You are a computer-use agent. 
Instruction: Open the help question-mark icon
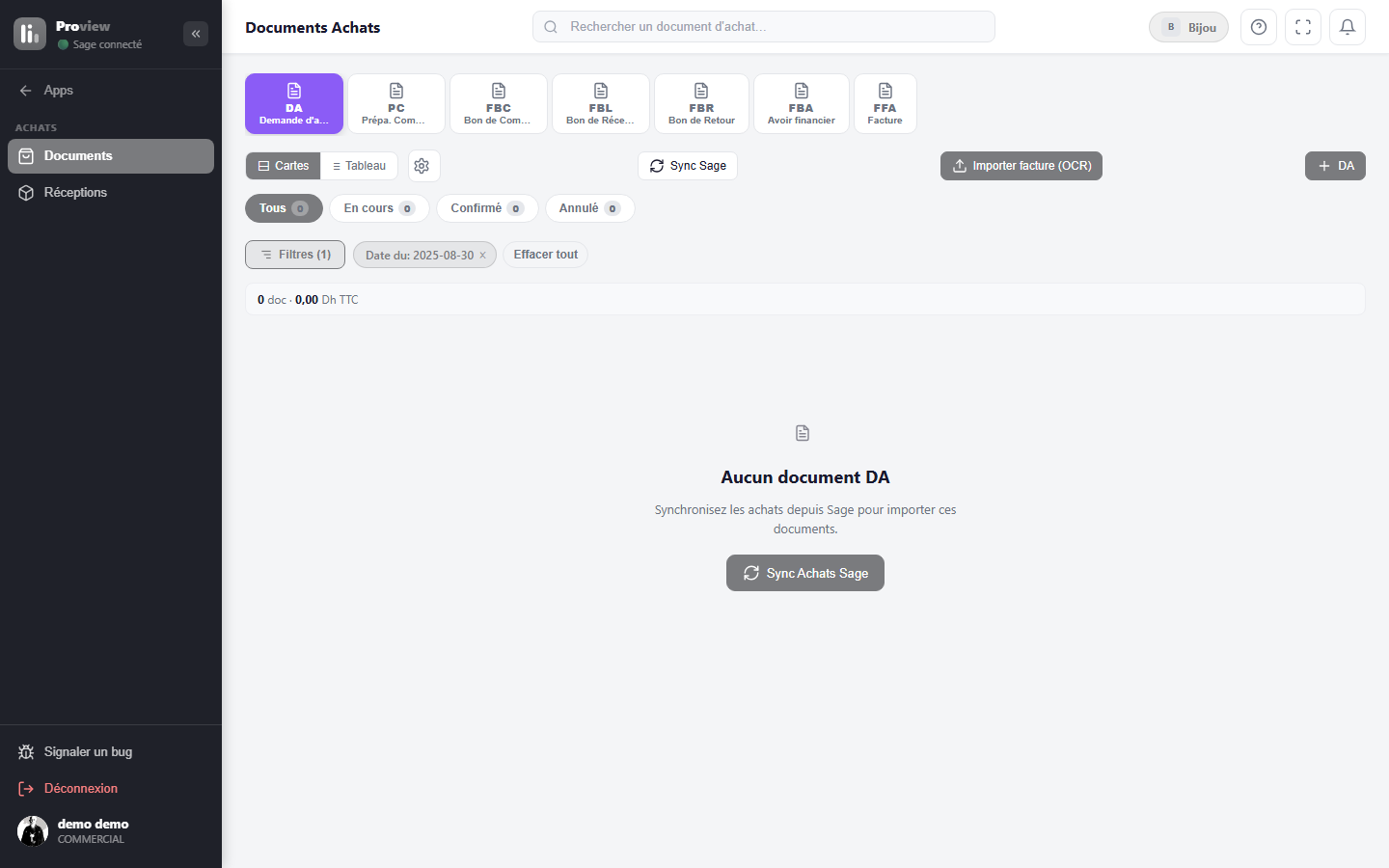click(x=1259, y=27)
